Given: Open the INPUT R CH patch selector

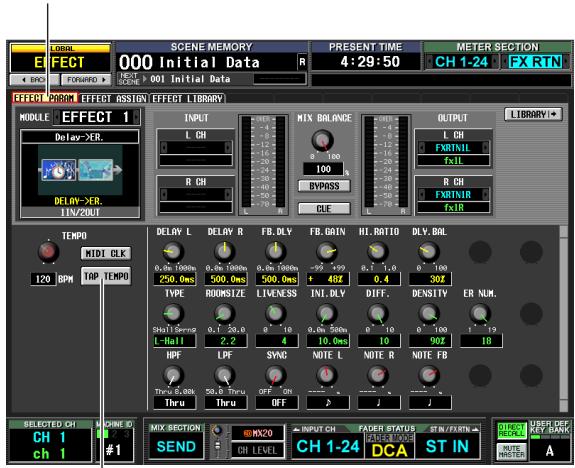Looking at the screenshot, I should click(x=196, y=195).
